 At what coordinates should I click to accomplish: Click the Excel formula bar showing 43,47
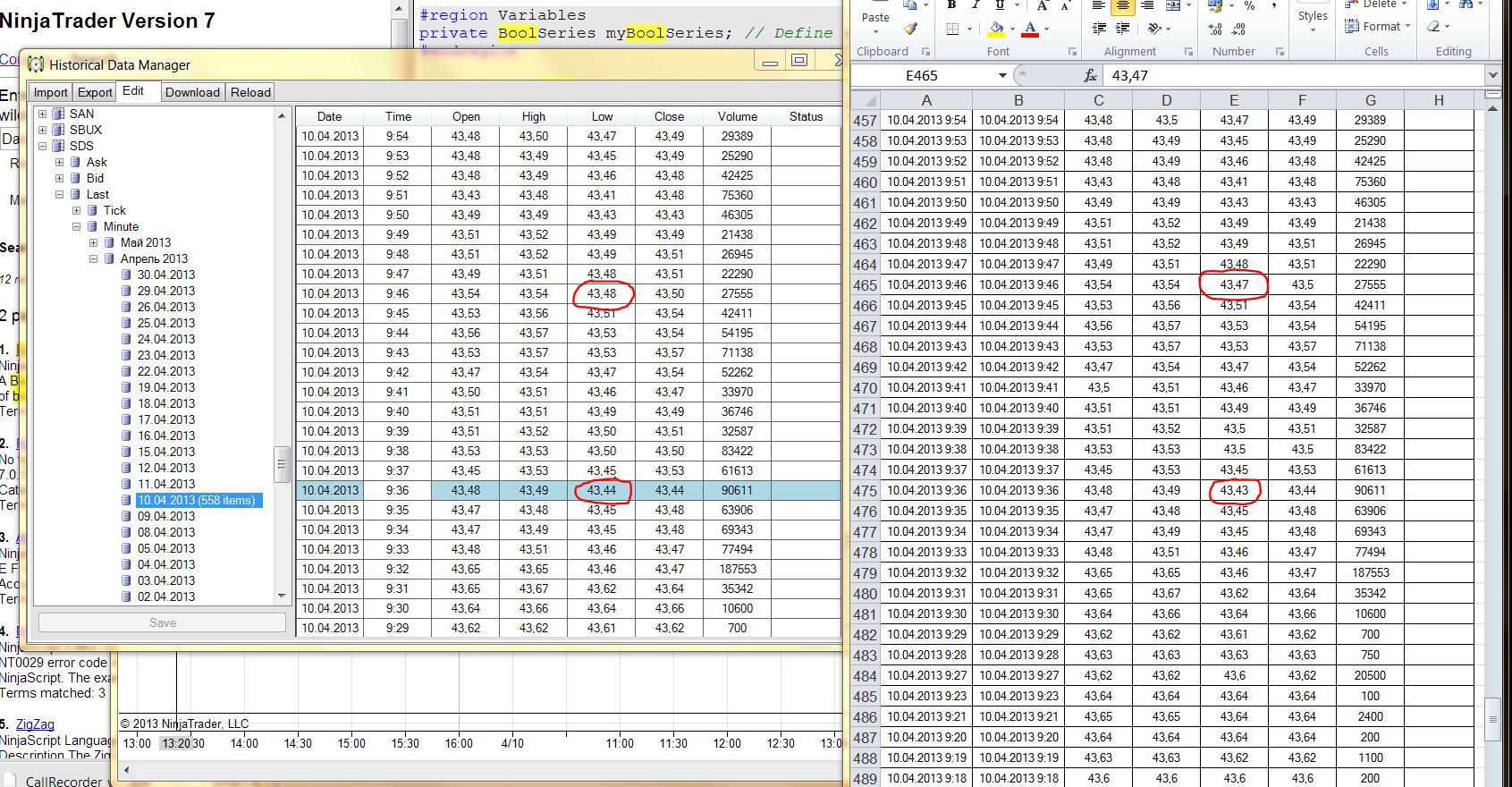coord(1295,76)
